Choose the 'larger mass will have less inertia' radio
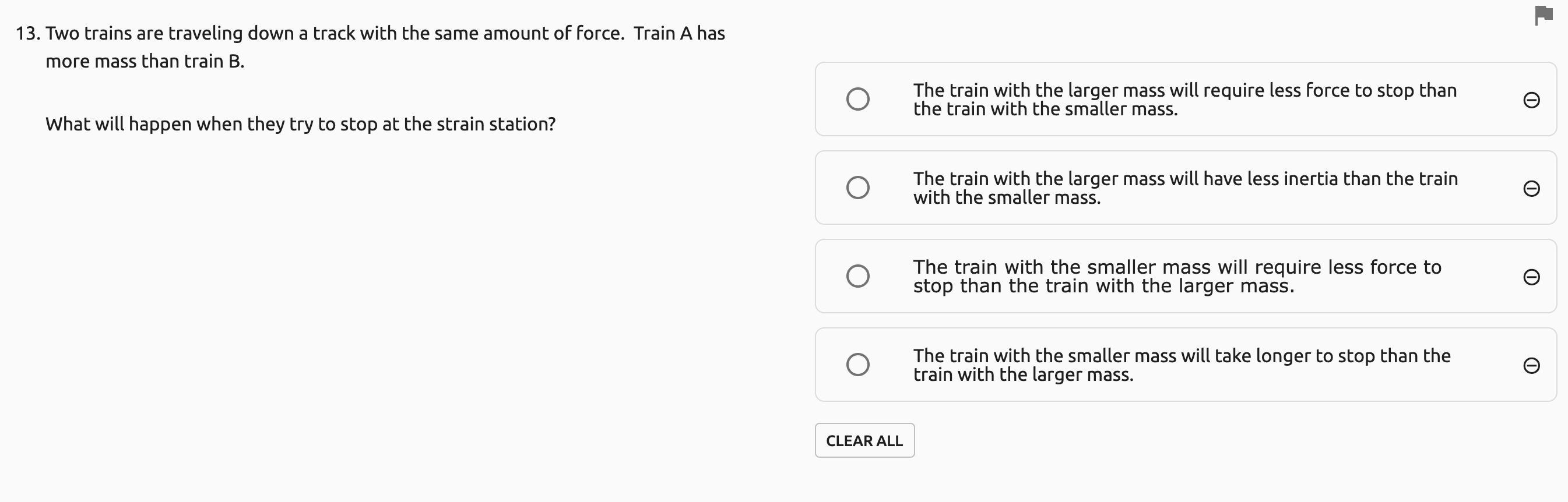The image size is (1568, 502). coord(857,188)
